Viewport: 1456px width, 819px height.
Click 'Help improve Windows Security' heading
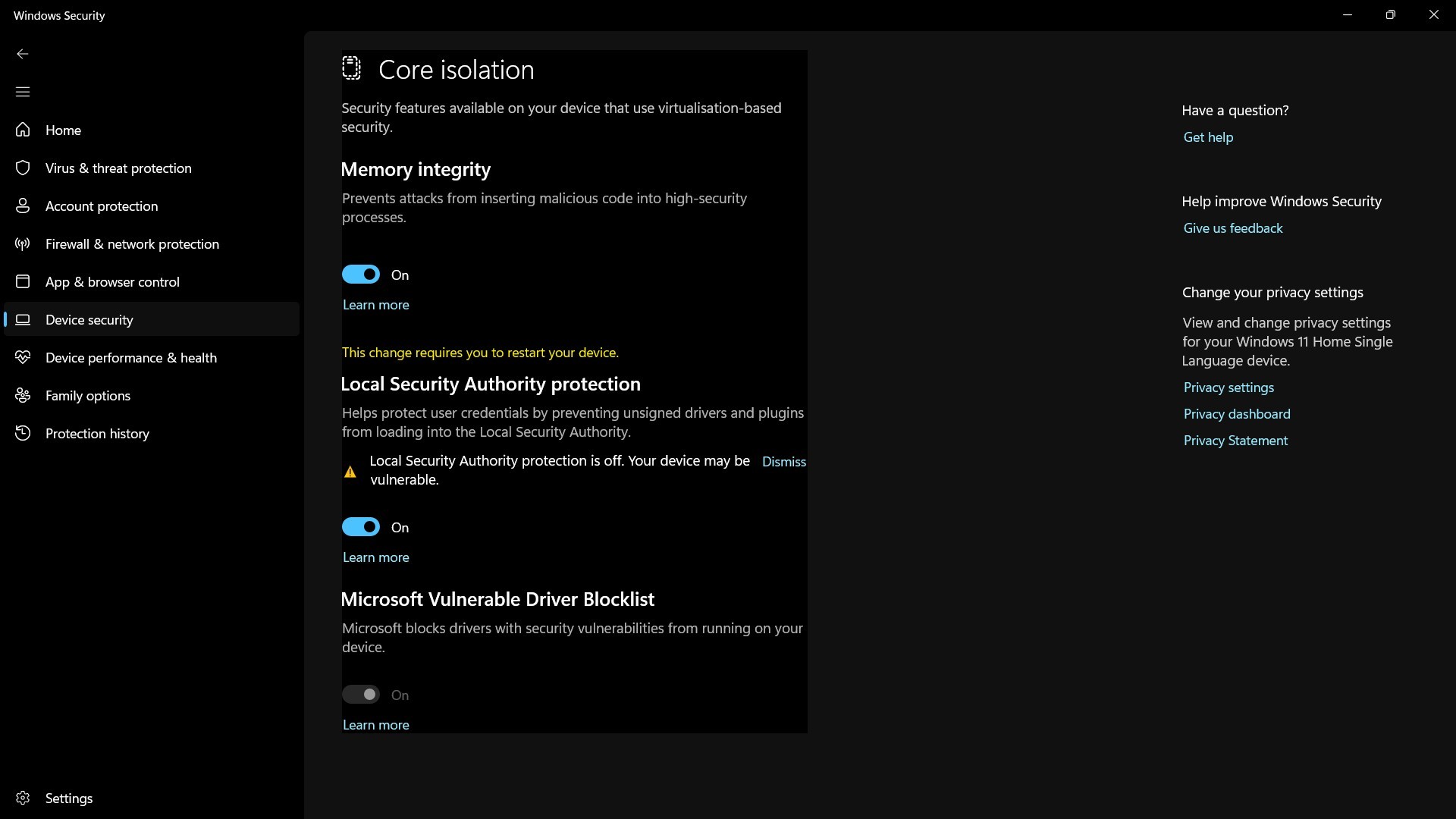tap(1282, 201)
